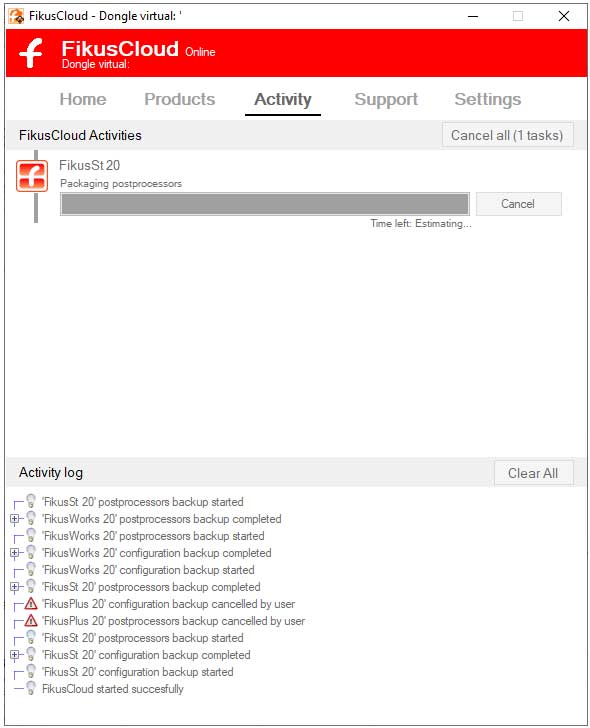
Task: Click Cancel all (1 tasks) button
Action: [x=507, y=135]
